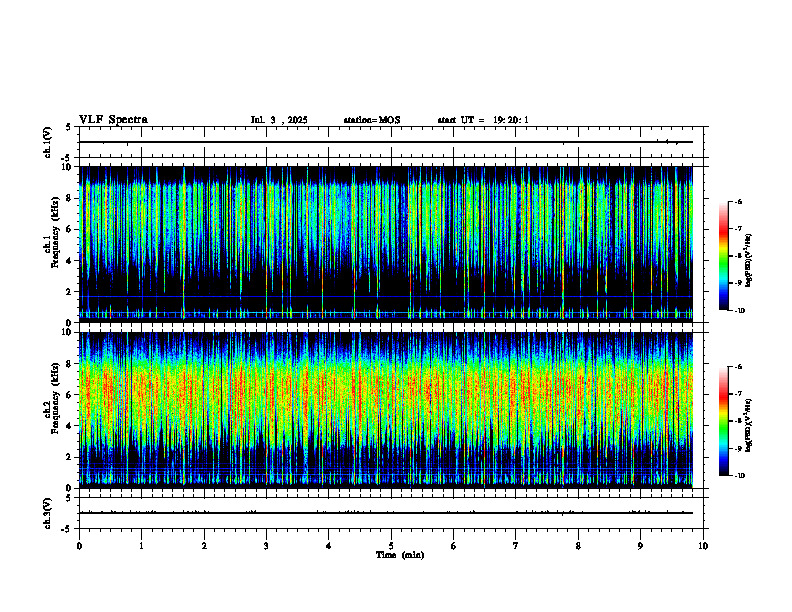Click time axis tick label "0"
Viewport: 792px width, 612px height.
point(79,546)
